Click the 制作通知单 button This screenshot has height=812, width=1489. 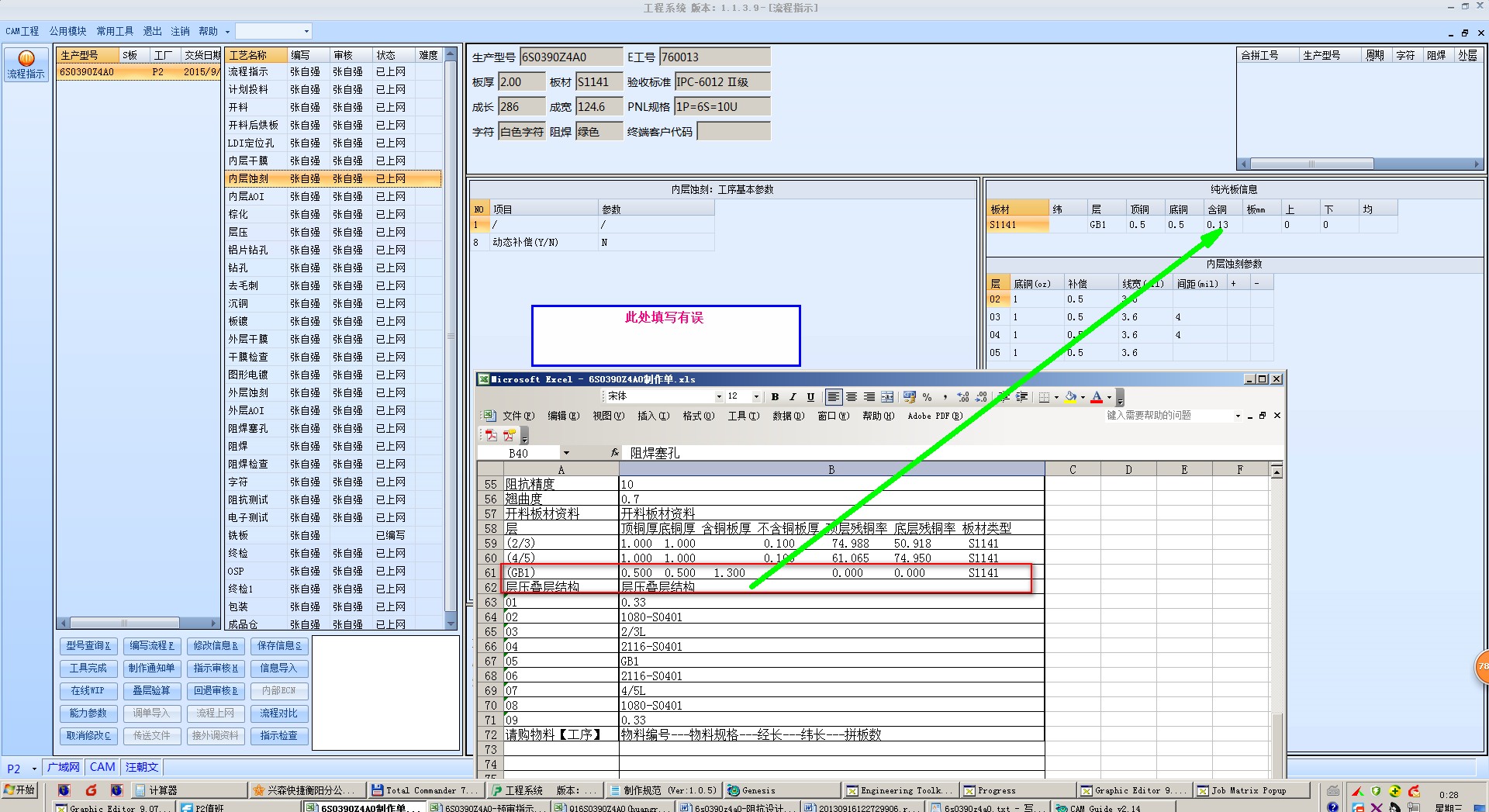[x=151, y=669]
